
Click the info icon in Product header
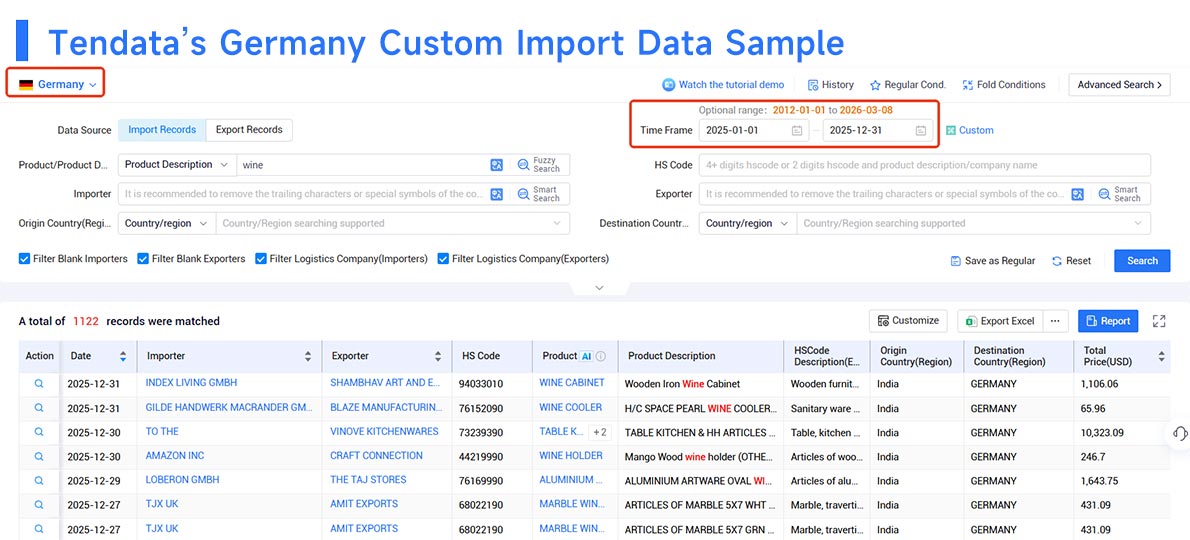600,356
